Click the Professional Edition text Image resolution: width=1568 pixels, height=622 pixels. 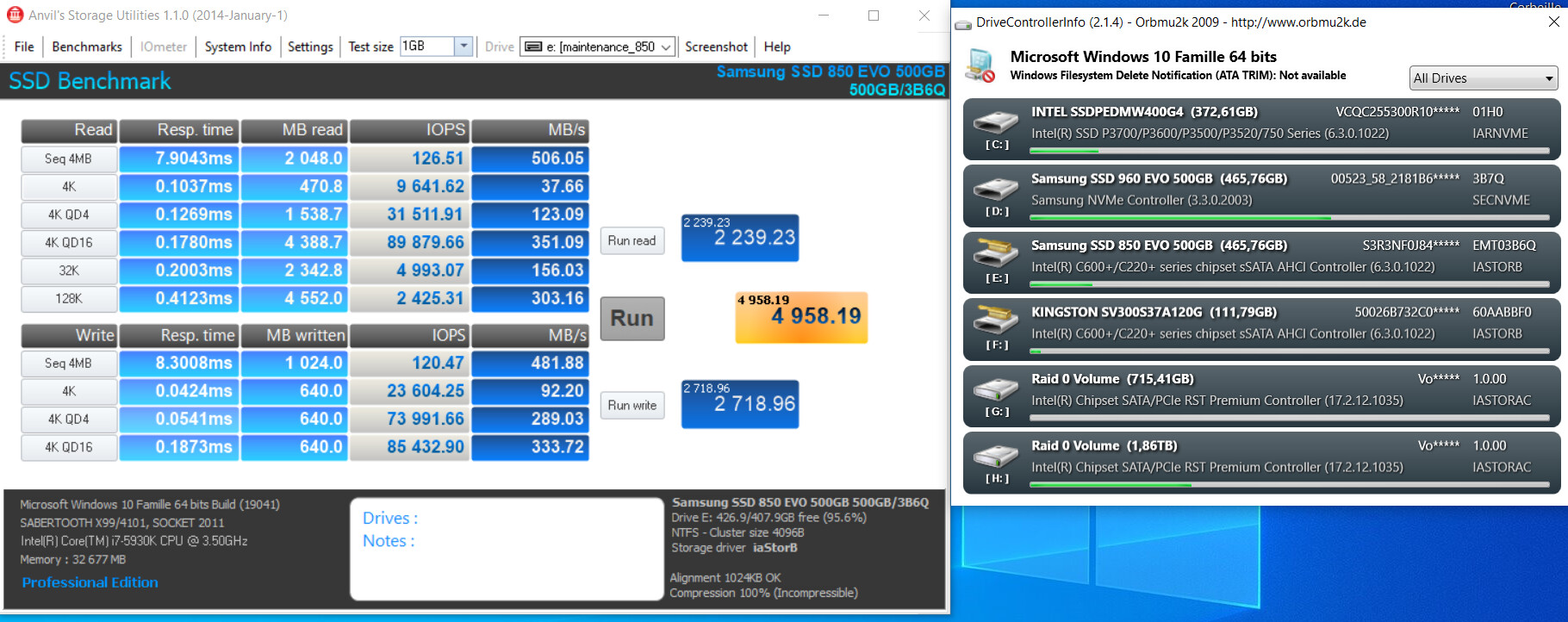click(90, 582)
